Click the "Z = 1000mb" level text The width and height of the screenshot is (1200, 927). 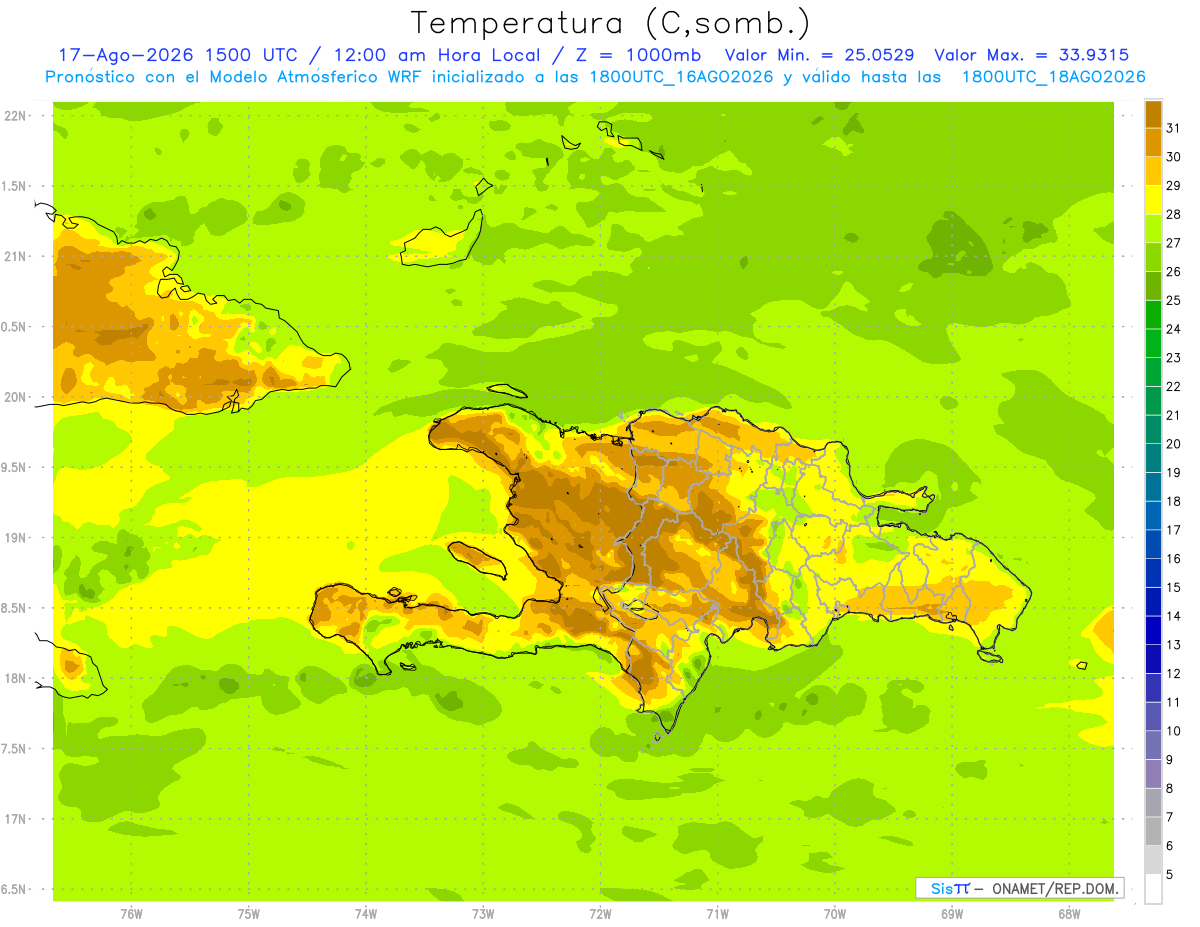(x=639, y=55)
